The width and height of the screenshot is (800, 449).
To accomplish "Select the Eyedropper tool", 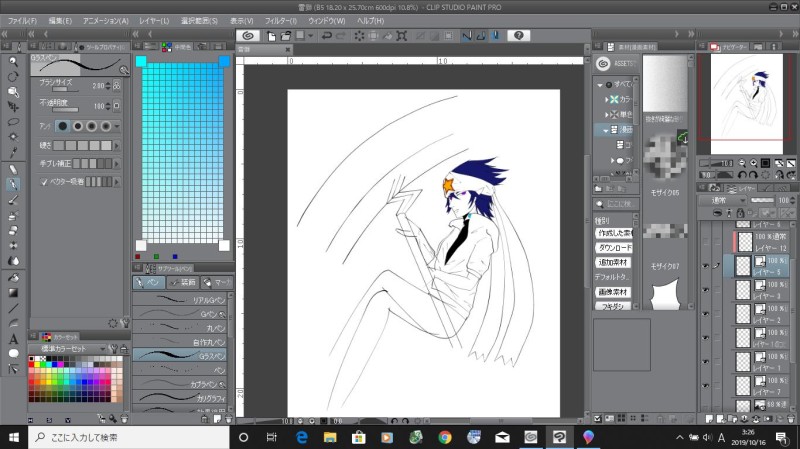I will pyautogui.click(x=13, y=152).
